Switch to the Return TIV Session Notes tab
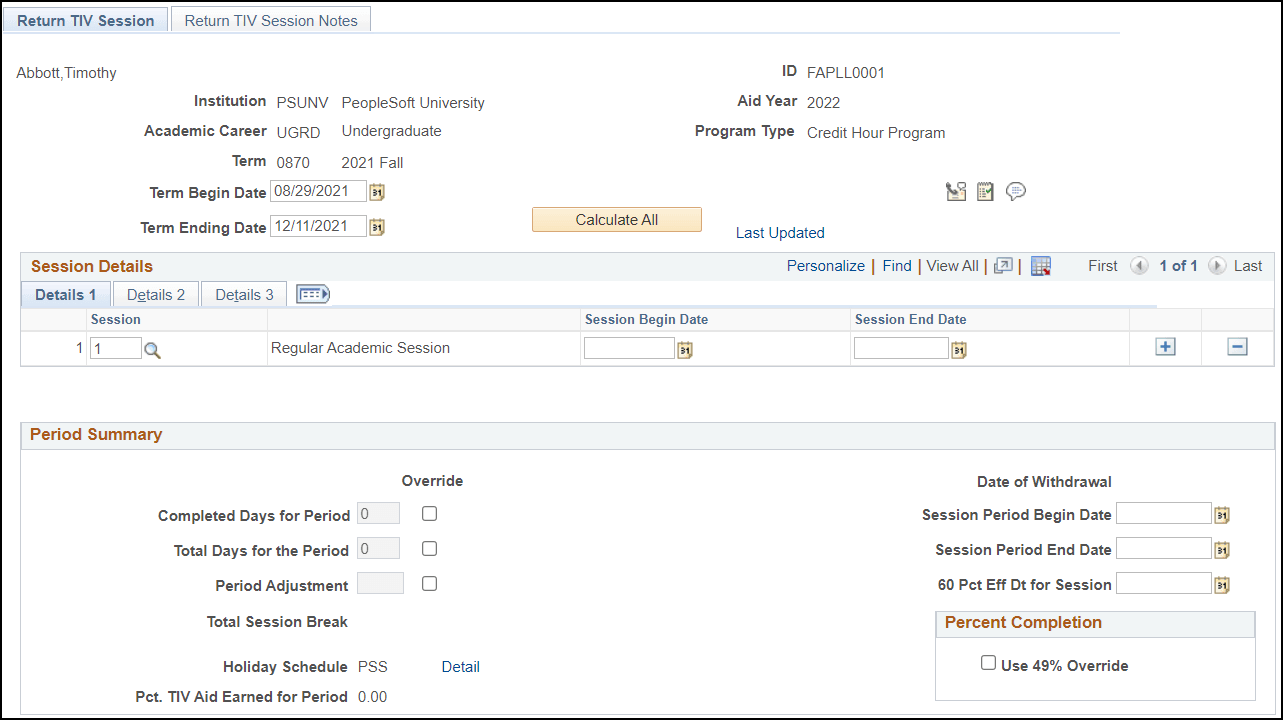 270,19
